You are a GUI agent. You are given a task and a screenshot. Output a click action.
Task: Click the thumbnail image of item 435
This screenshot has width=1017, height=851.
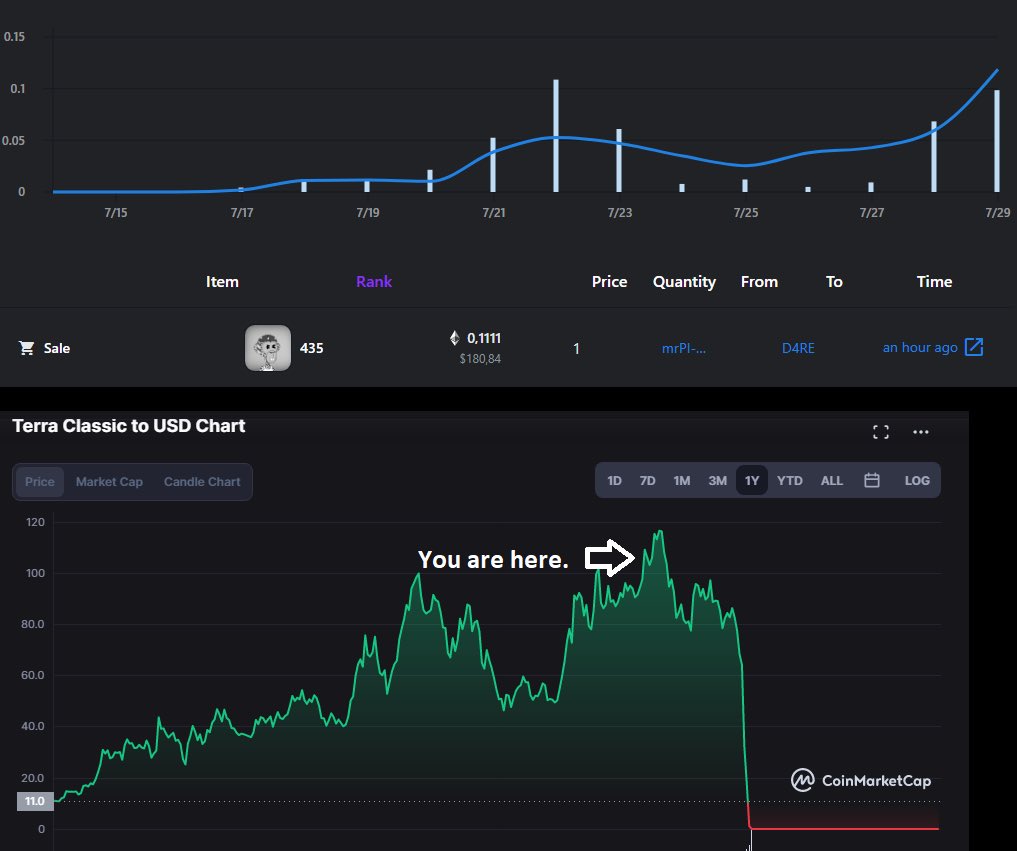[267, 347]
